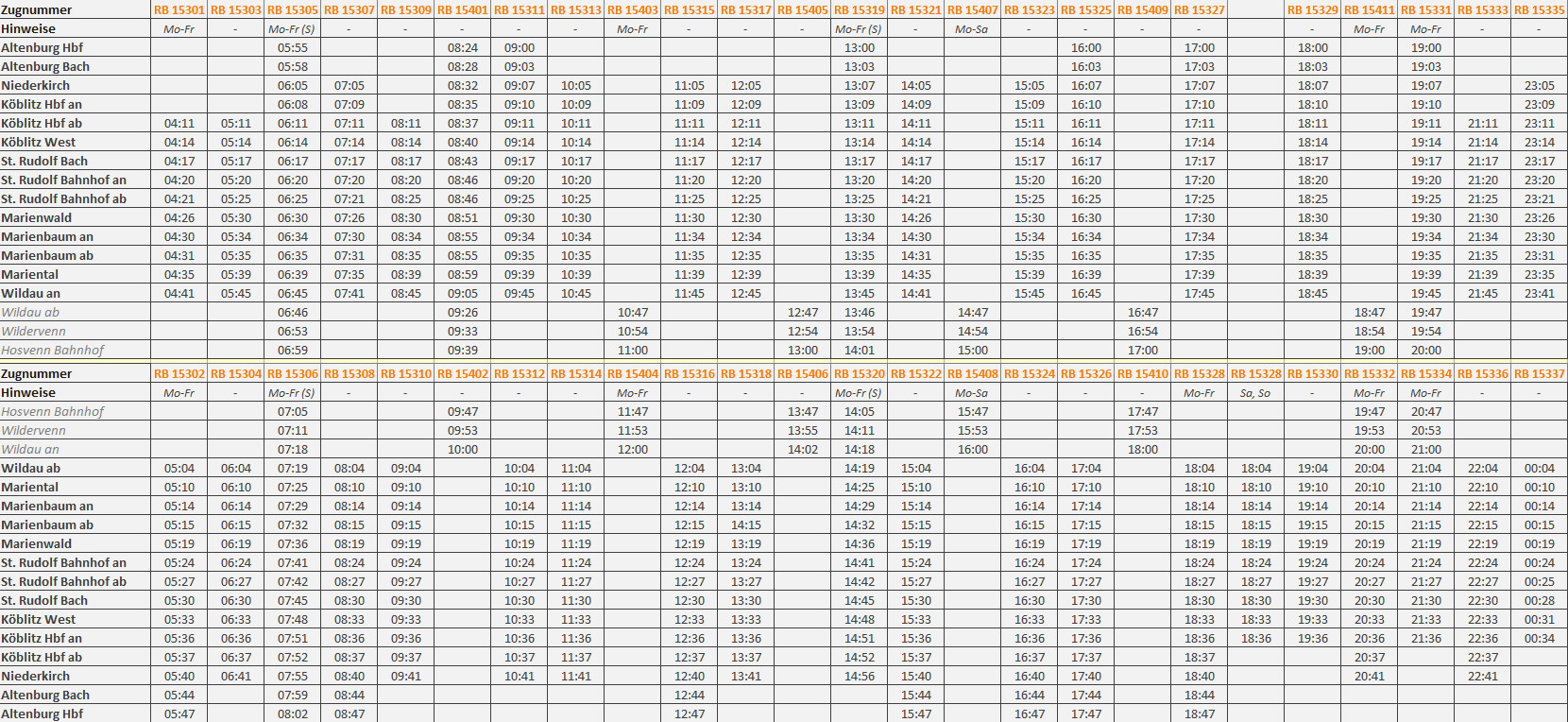Click the 12:47 Altenburg Hbf time for RB 15316
This screenshot has height=722, width=1568.
690,713
